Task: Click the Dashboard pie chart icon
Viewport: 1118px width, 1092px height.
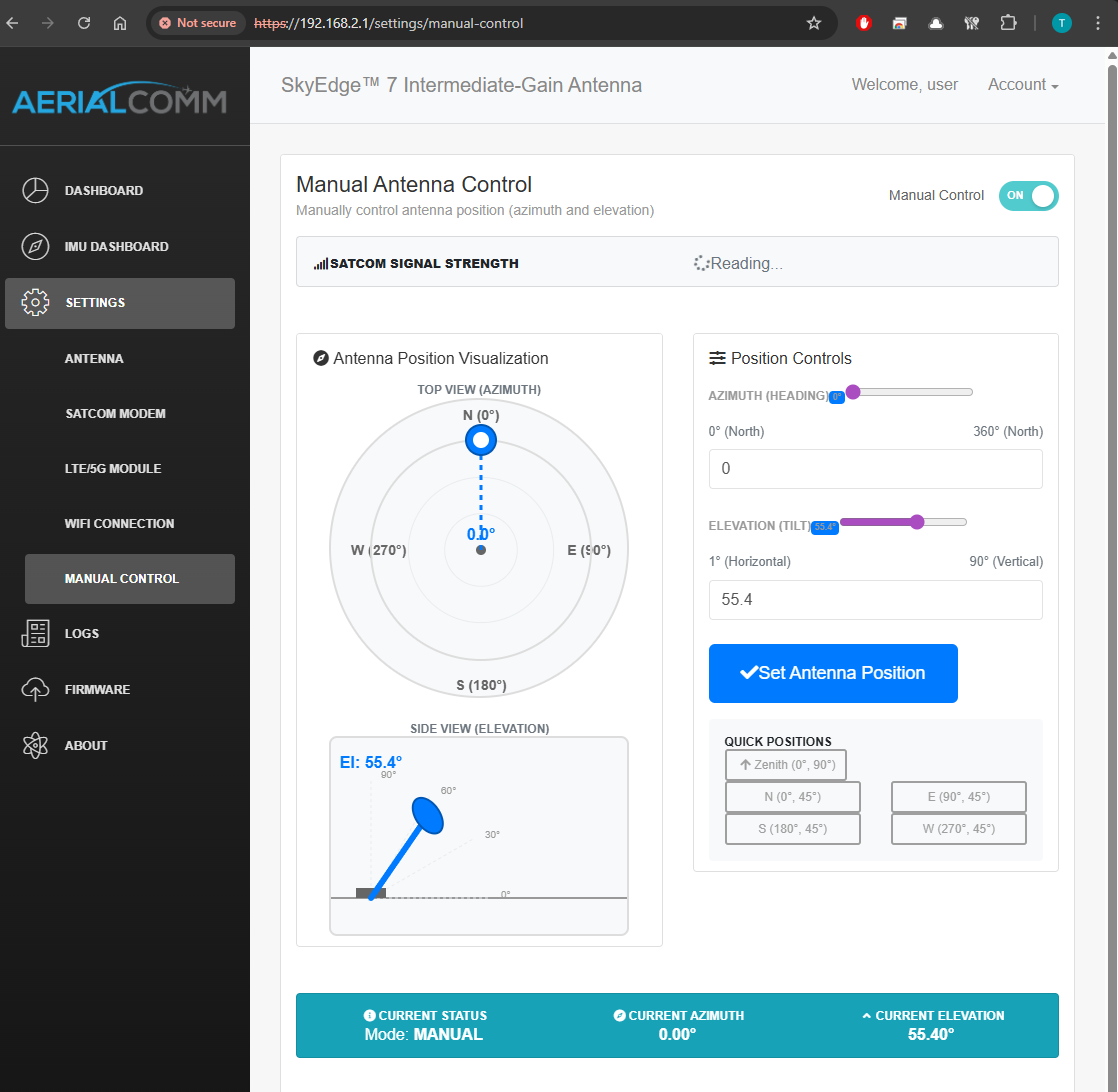Action: [x=35, y=190]
